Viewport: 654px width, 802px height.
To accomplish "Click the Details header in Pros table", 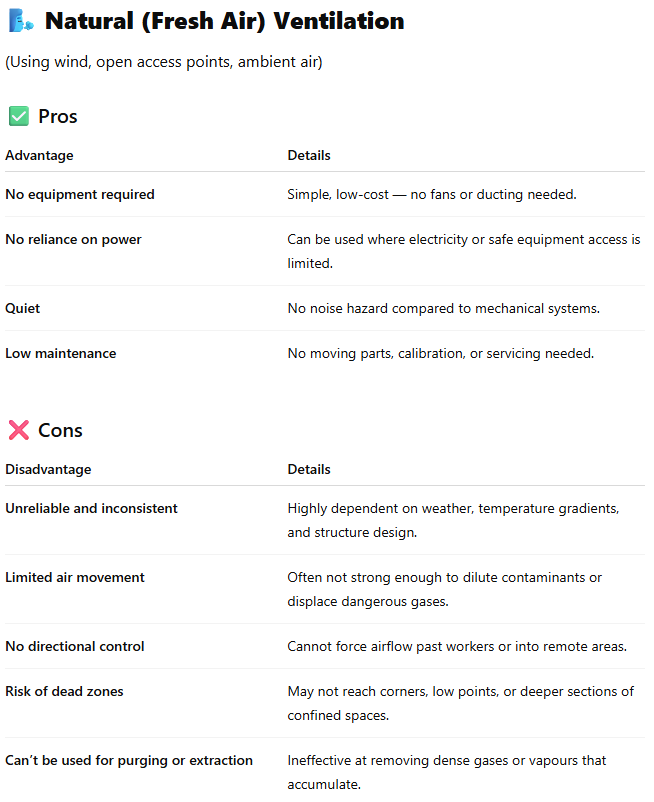I will [309, 155].
